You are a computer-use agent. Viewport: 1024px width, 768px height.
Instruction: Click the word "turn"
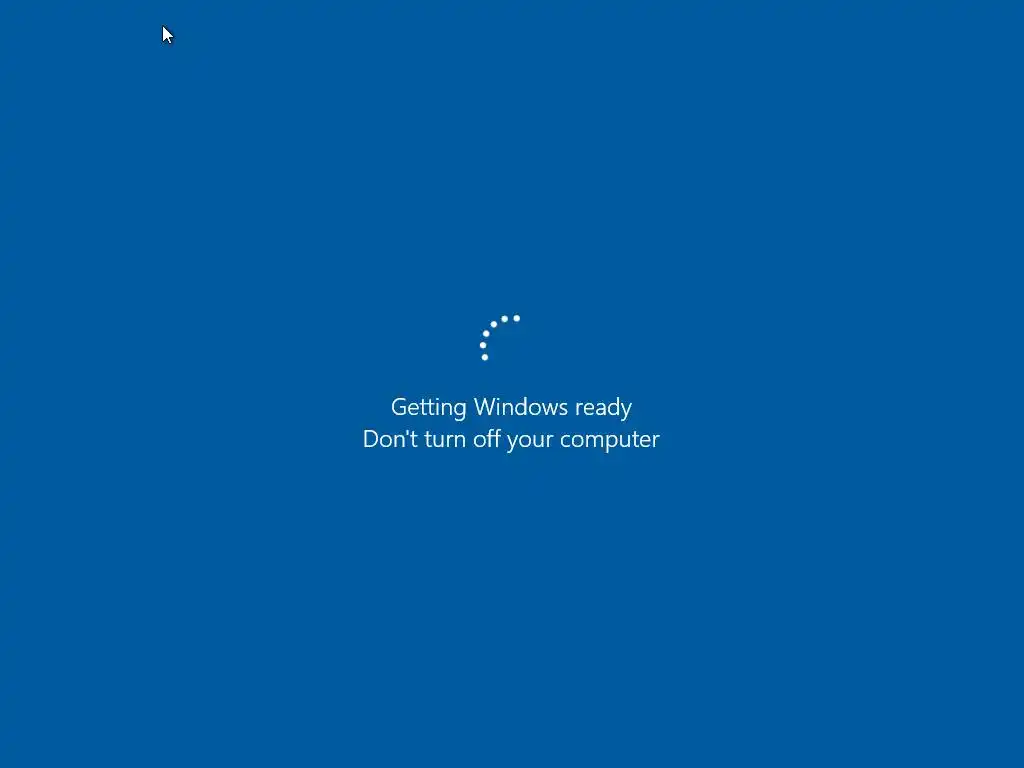coord(445,440)
